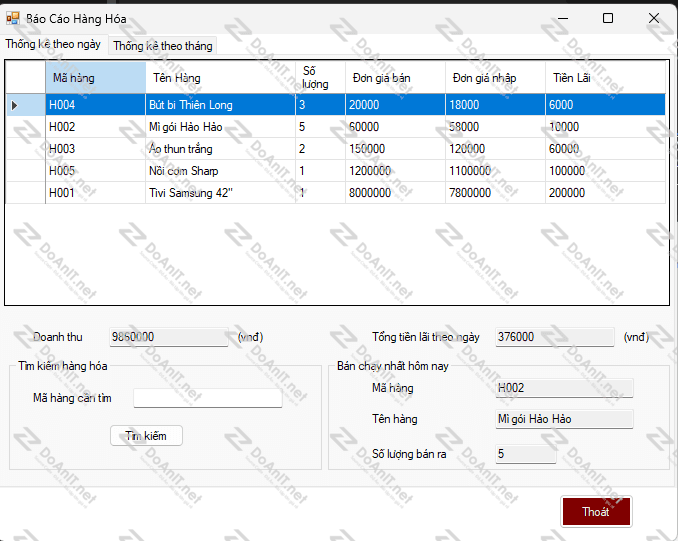
Task: Sort by 'Đơn giá nhập' column header
Action: point(494,78)
